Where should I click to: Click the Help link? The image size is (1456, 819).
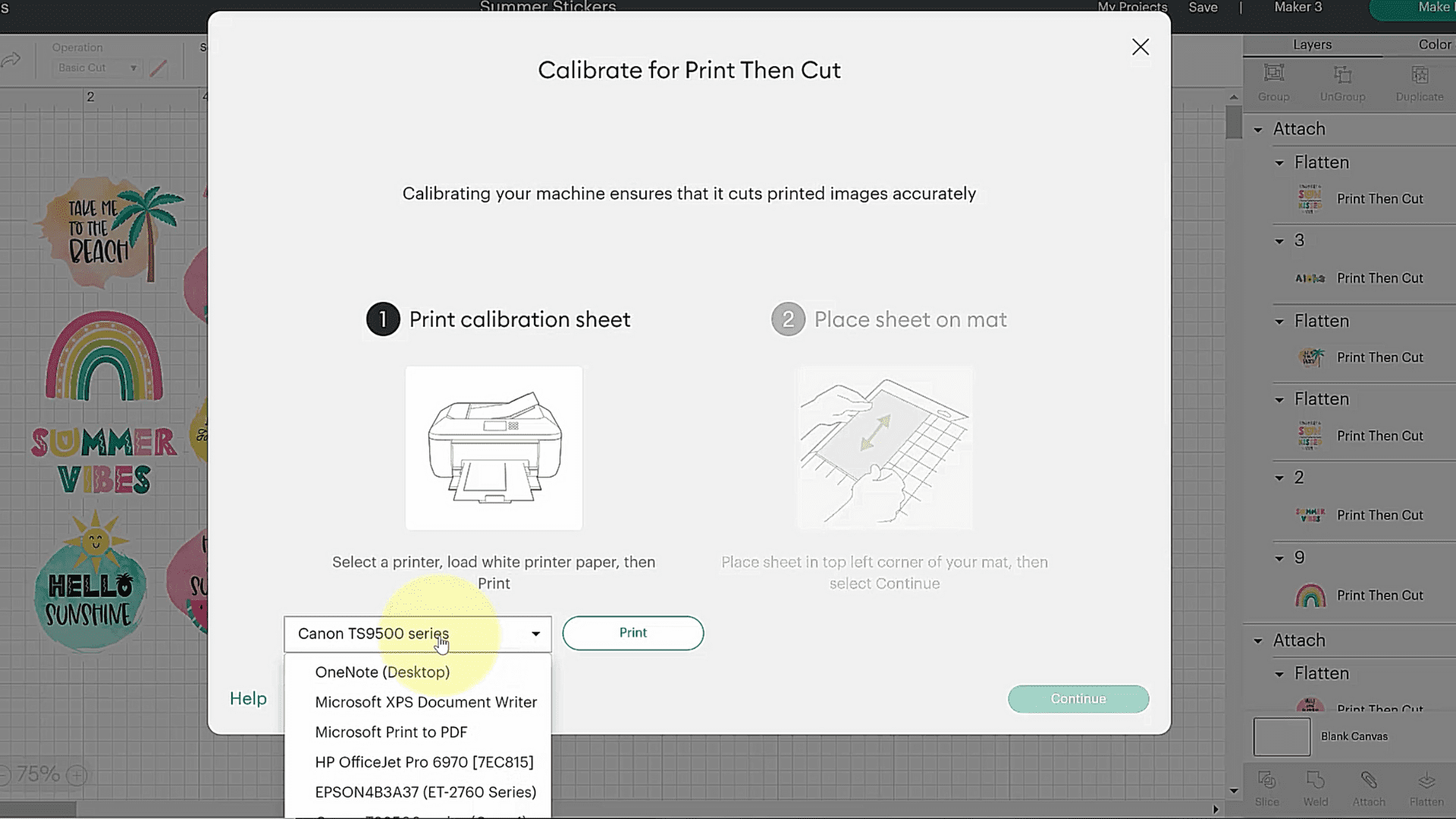248,698
